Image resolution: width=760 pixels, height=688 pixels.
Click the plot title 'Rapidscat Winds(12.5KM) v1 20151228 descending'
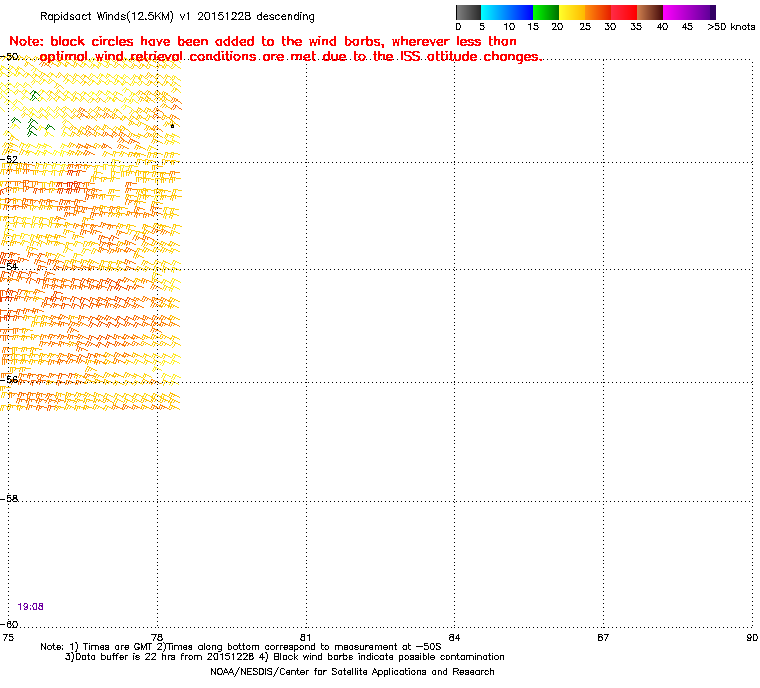177,16
